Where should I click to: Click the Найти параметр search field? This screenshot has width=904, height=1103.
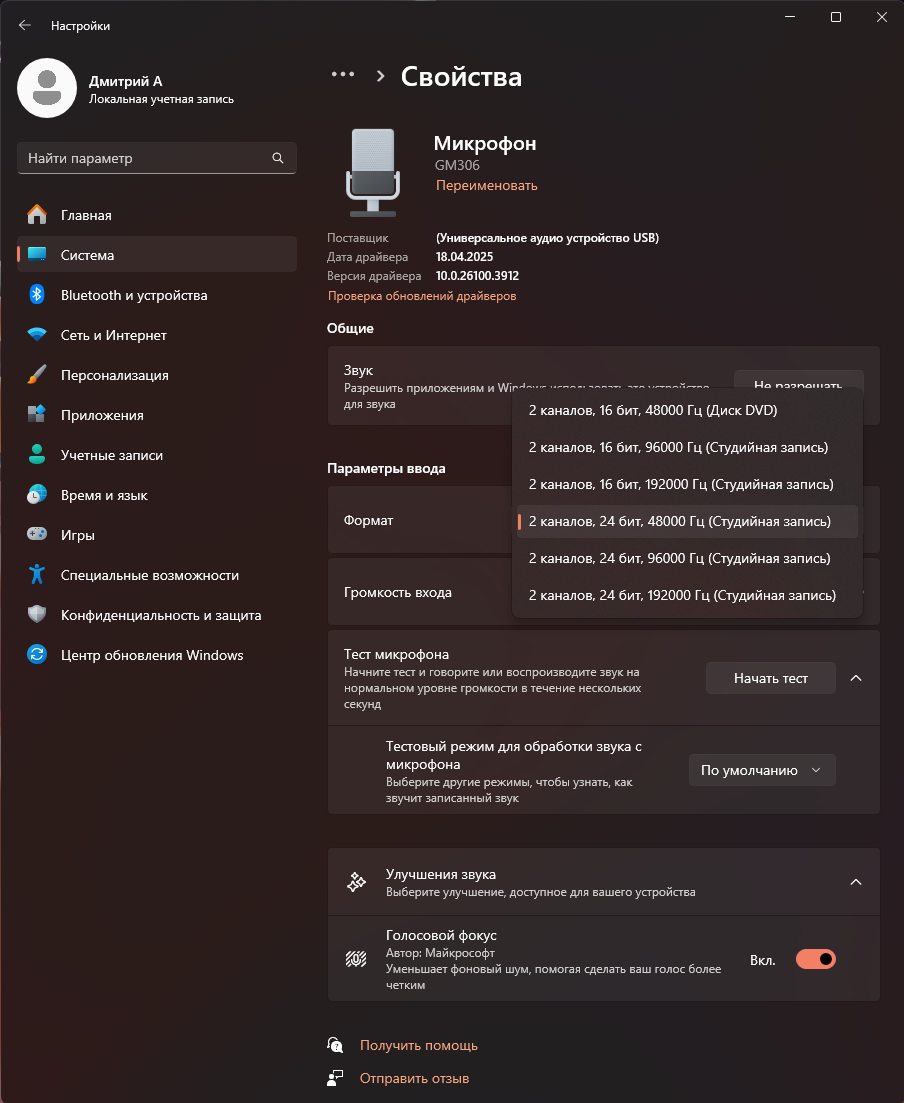point(145,158)
